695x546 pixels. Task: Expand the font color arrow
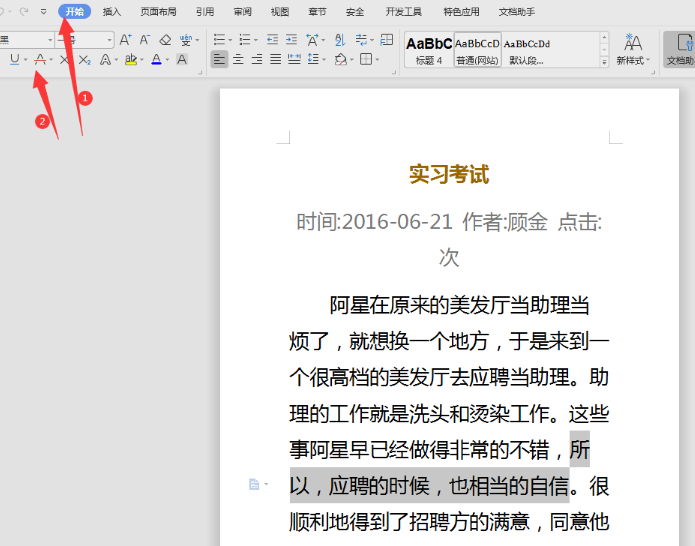(x=168, y=59)
